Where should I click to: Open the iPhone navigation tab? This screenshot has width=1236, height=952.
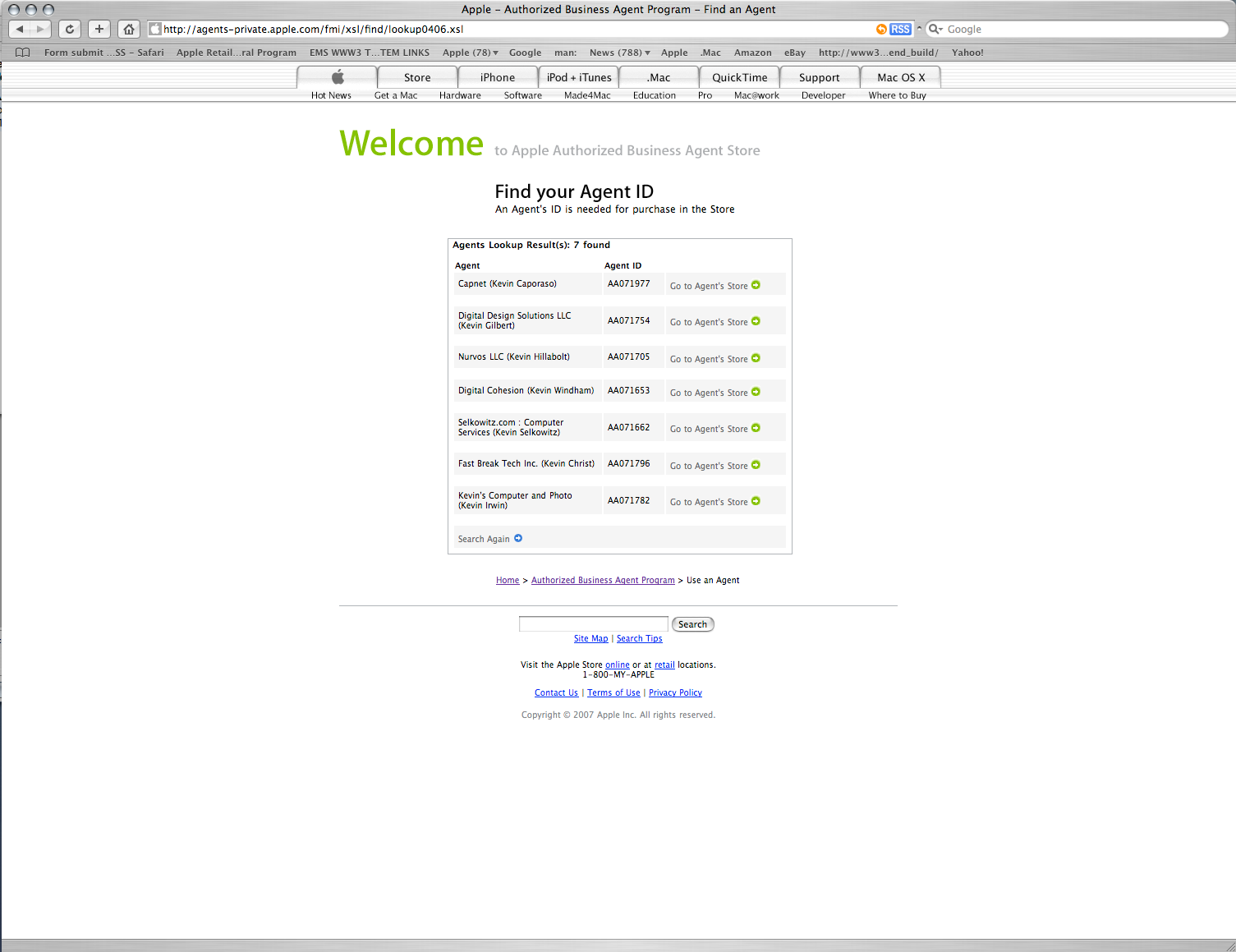pos(498,77)
